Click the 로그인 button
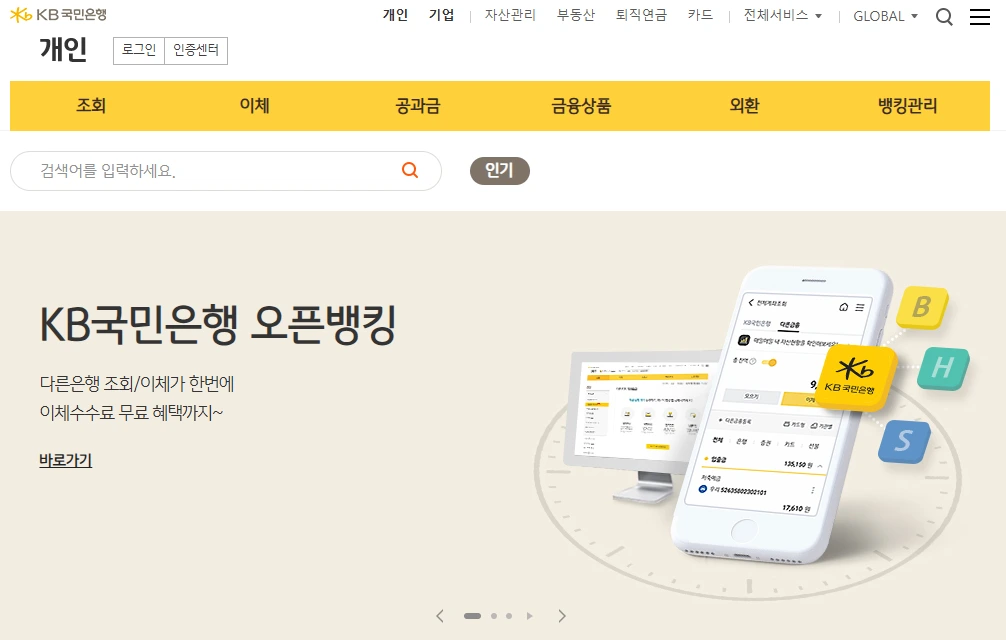 tap(139, 51)
